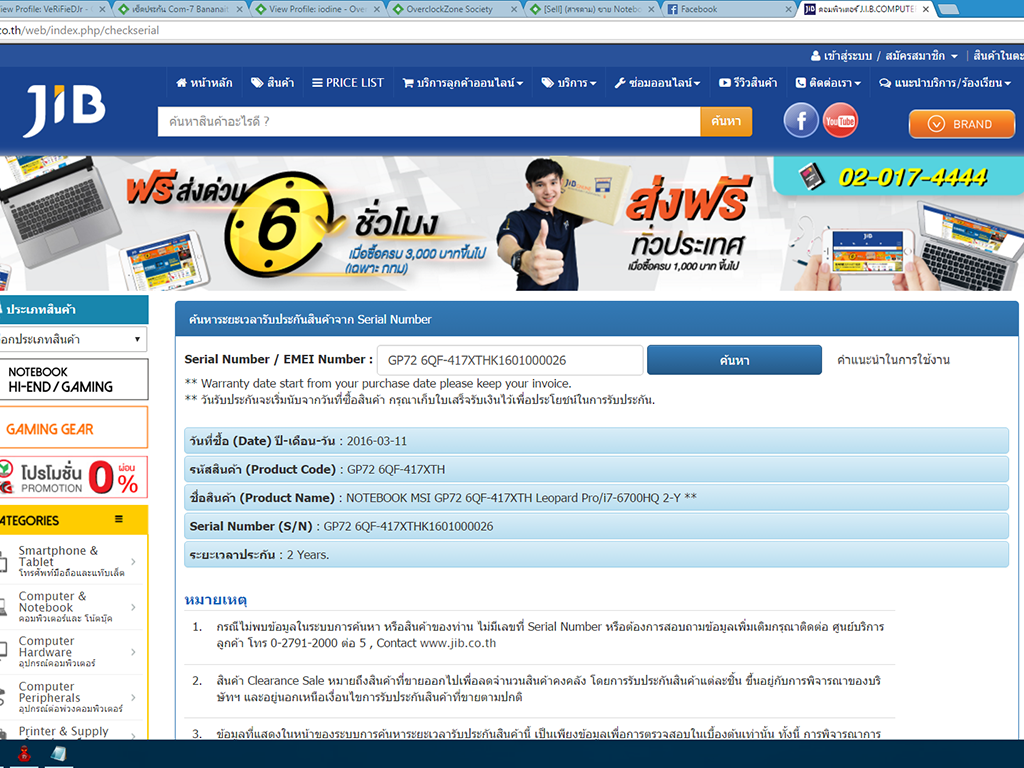This screenshot has width=1024, height=768.
Task: Open the GAMING GEAR banner
Action: click(73, 428)
